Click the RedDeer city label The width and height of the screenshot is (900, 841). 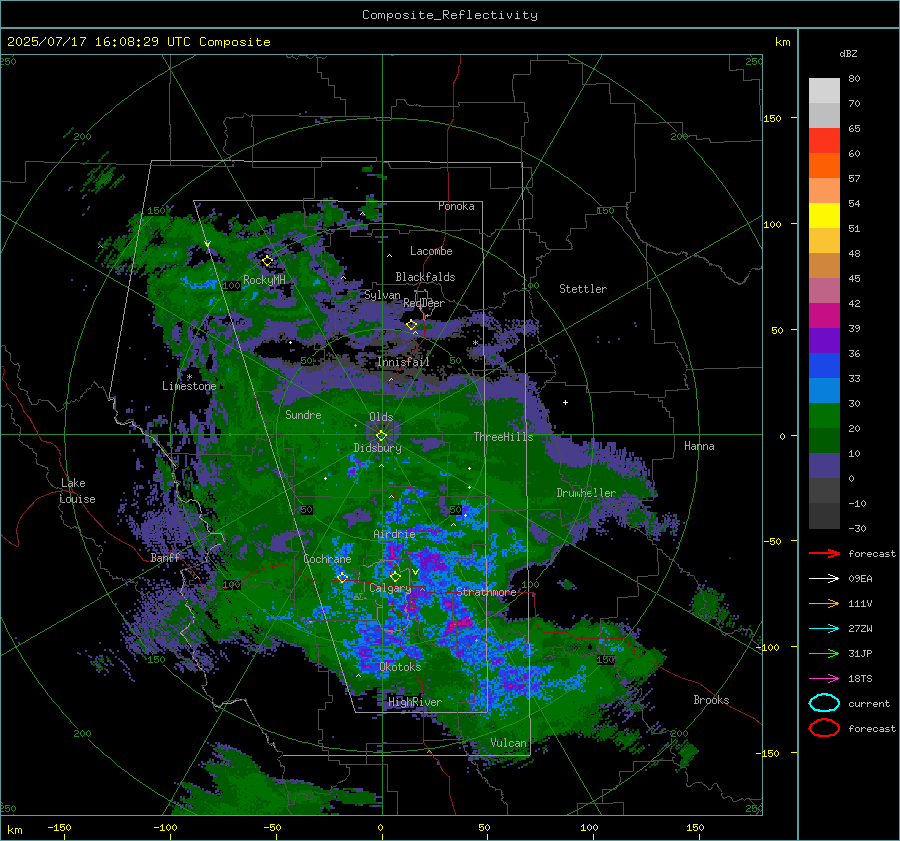424,303
